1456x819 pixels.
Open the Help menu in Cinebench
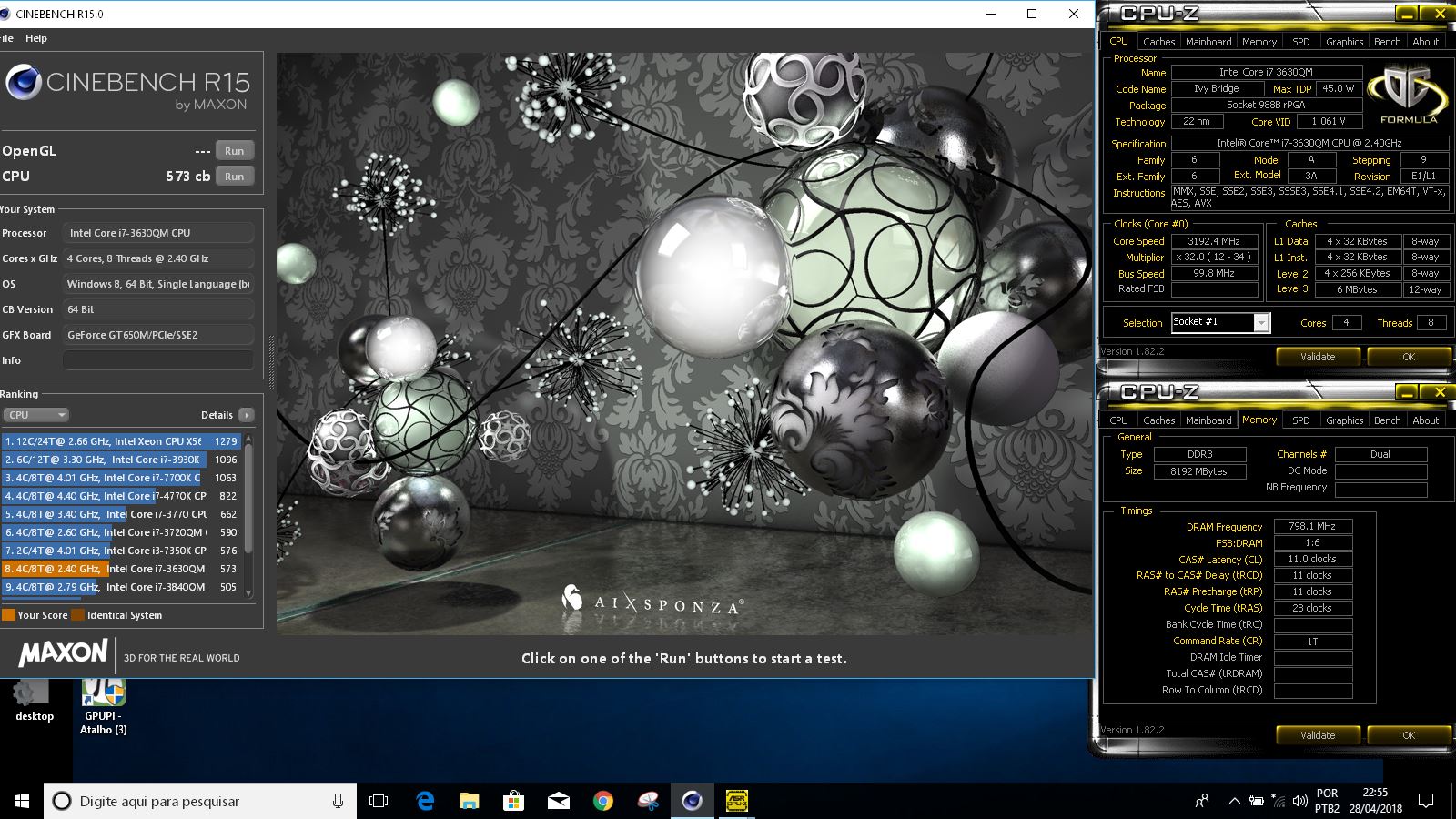(36, 38)
